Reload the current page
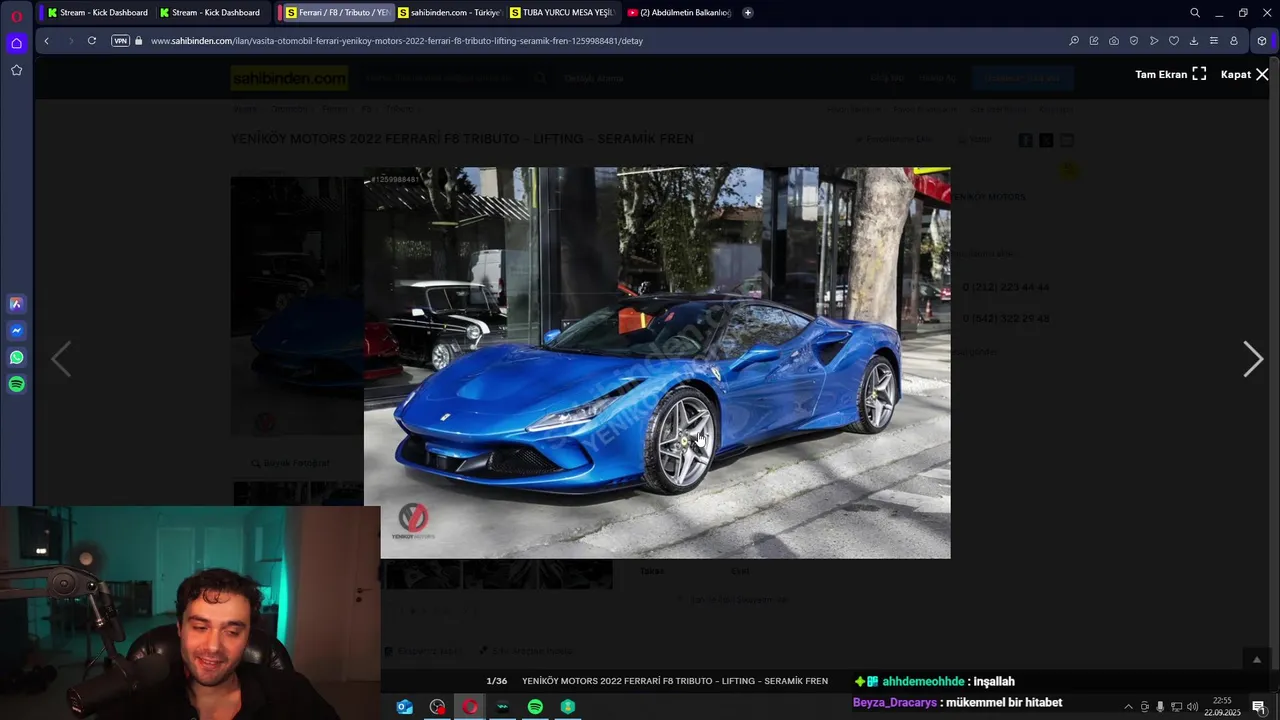Image resolution: width=1280 pixels, height=720 pixels. [92, 41]
